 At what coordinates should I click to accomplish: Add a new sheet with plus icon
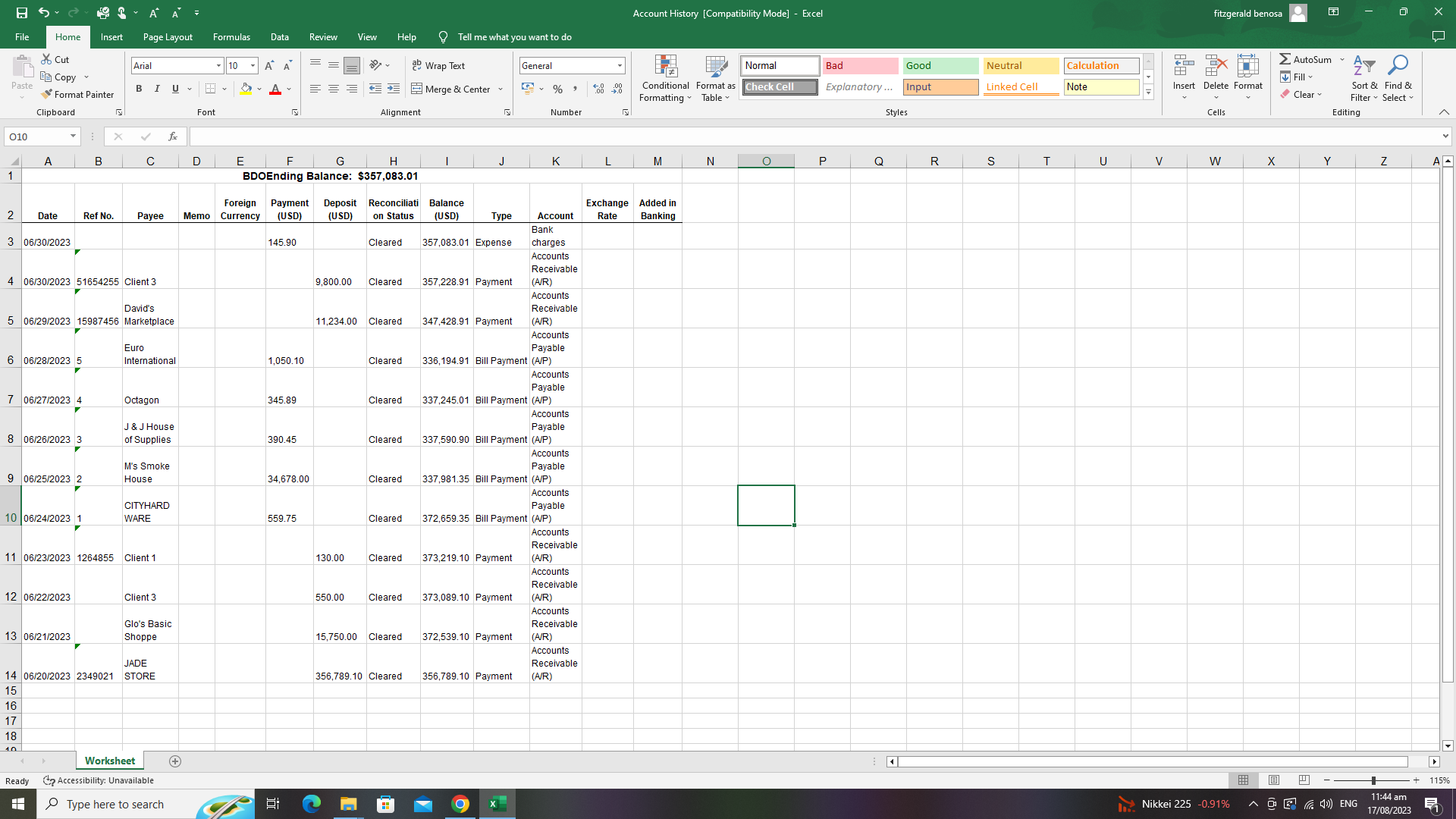tap(175, 761)
